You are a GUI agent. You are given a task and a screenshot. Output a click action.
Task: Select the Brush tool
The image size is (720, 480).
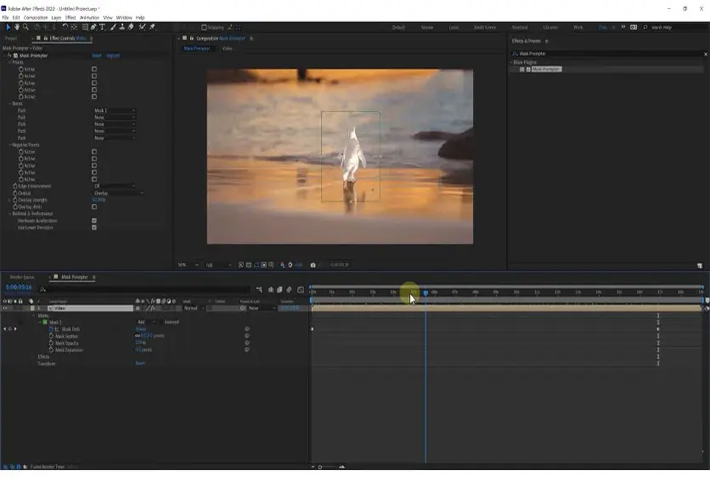click(x=113, y=27)
